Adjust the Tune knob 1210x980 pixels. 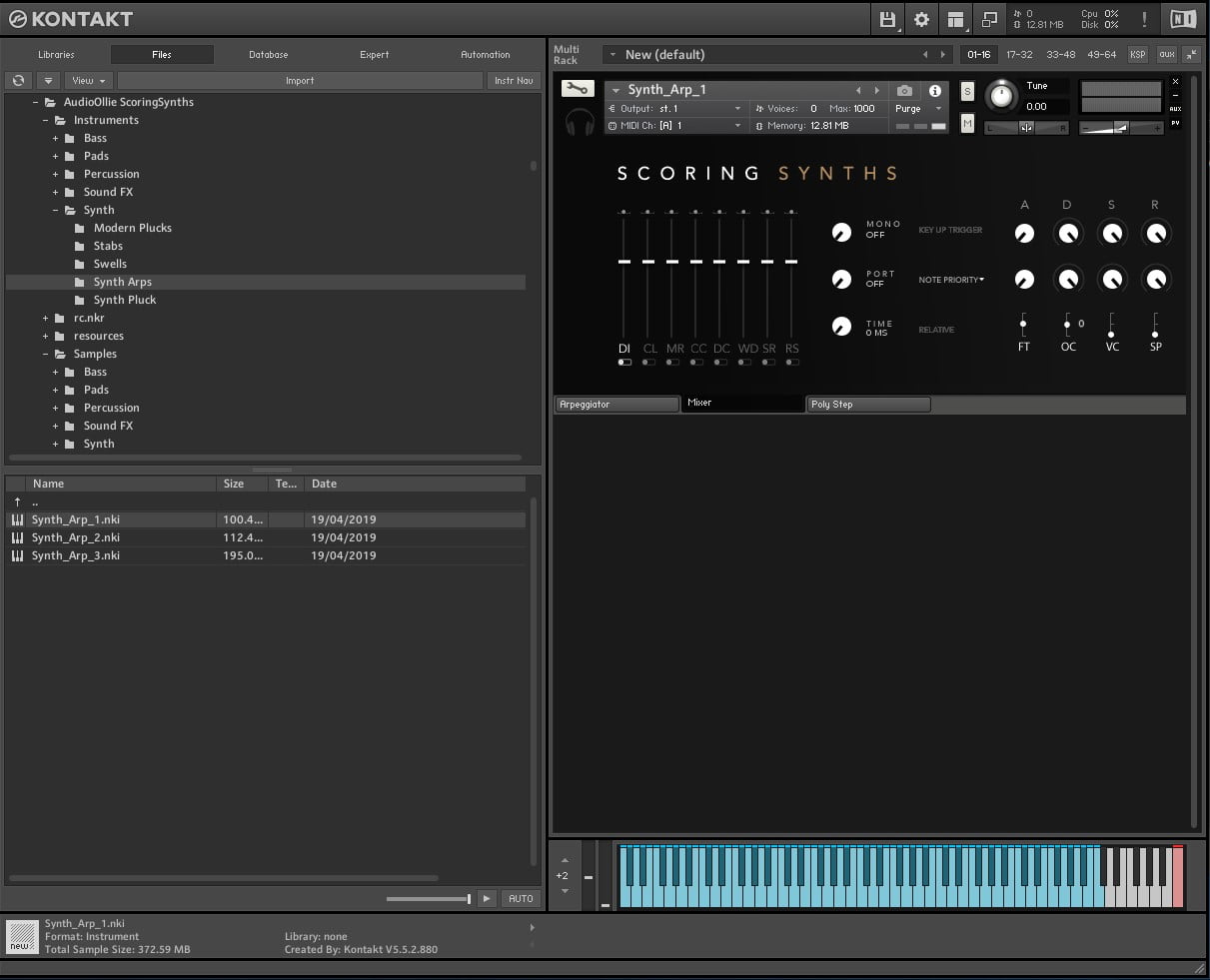pos(1000,96)
